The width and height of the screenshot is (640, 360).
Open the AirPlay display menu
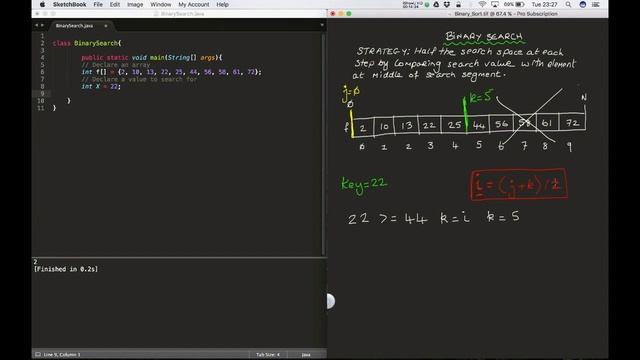(495, 4)
